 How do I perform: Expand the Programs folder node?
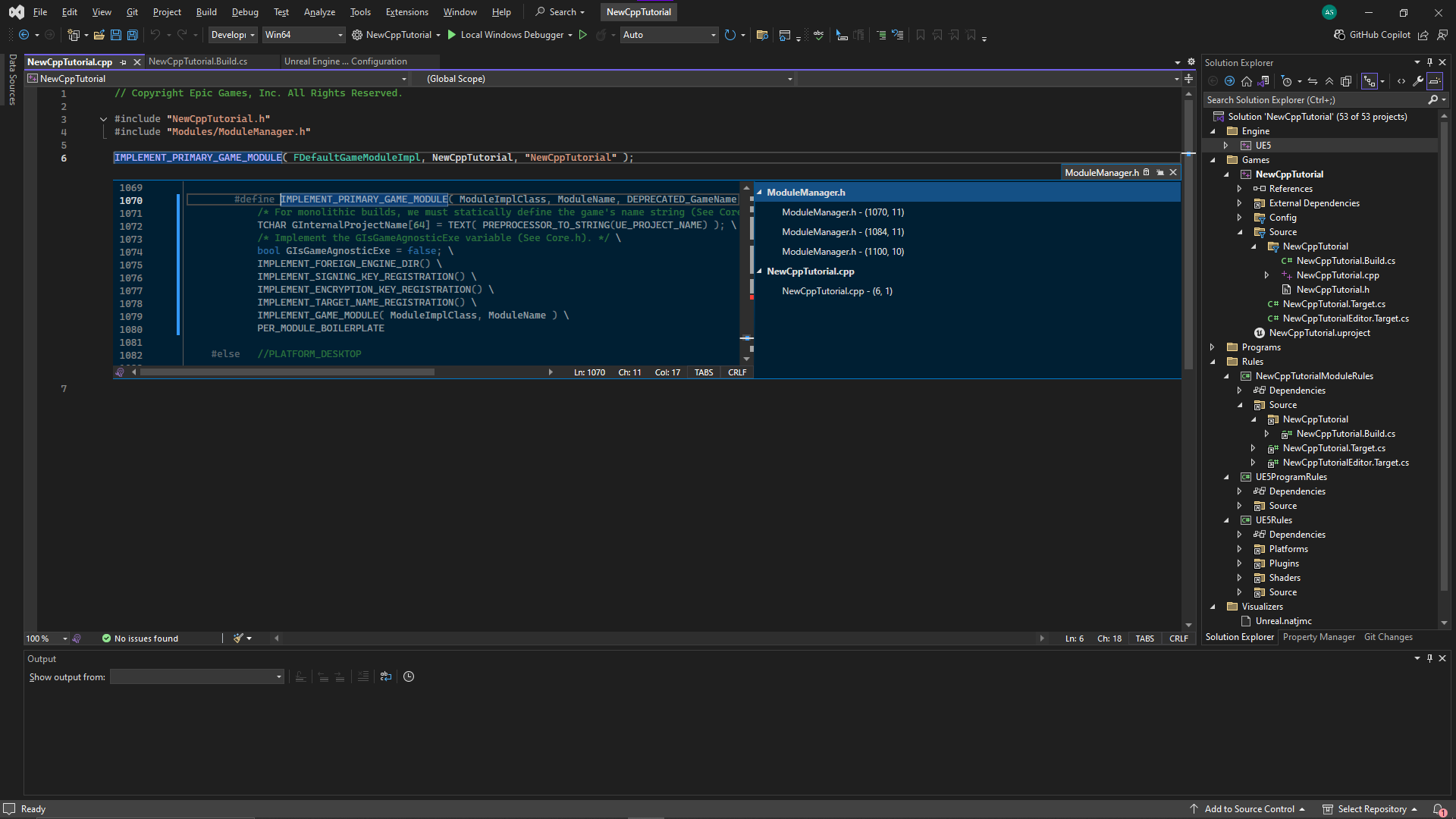click(x=1213, y=347)
